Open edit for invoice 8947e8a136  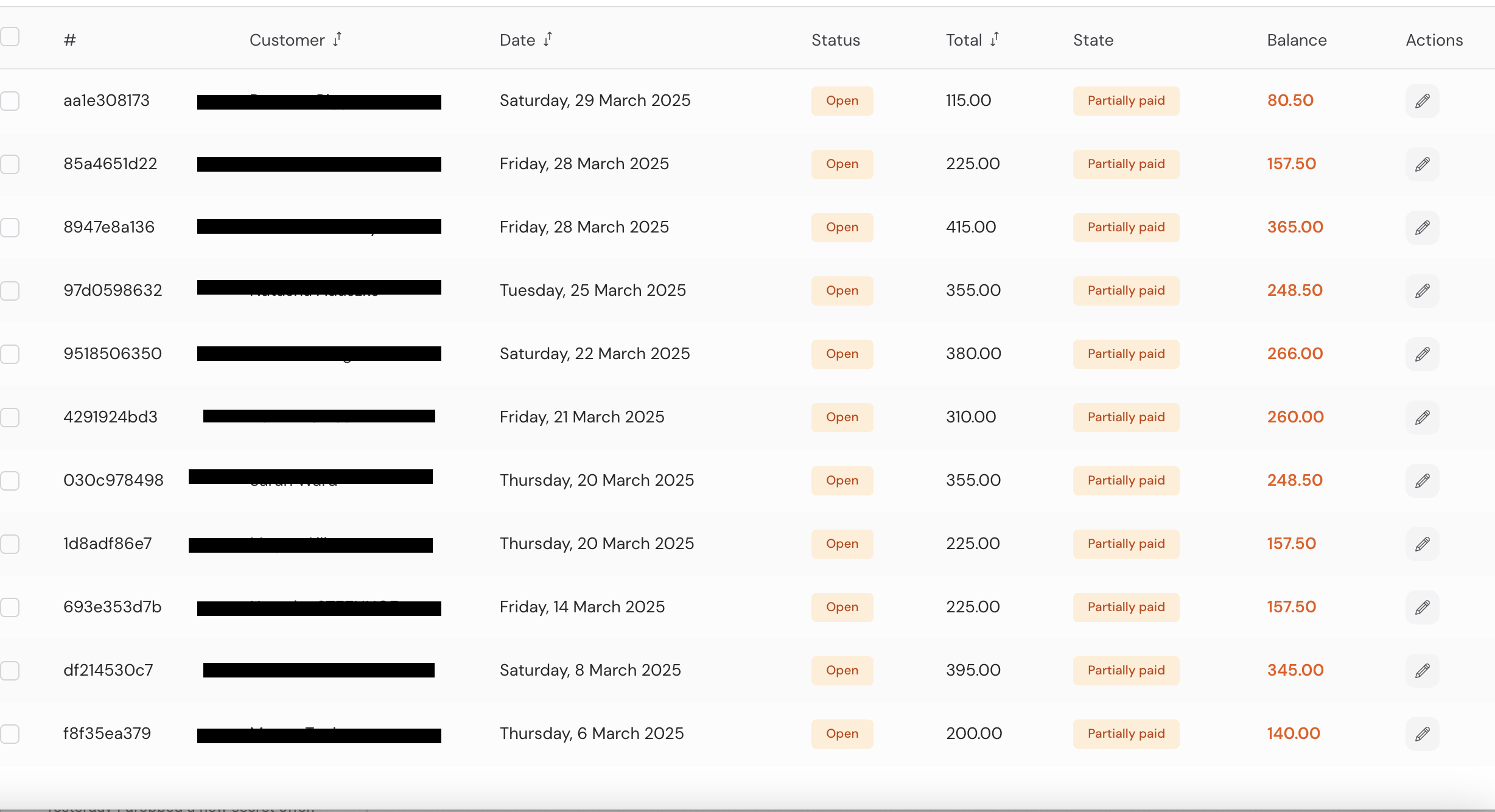tap(1422, 228)
